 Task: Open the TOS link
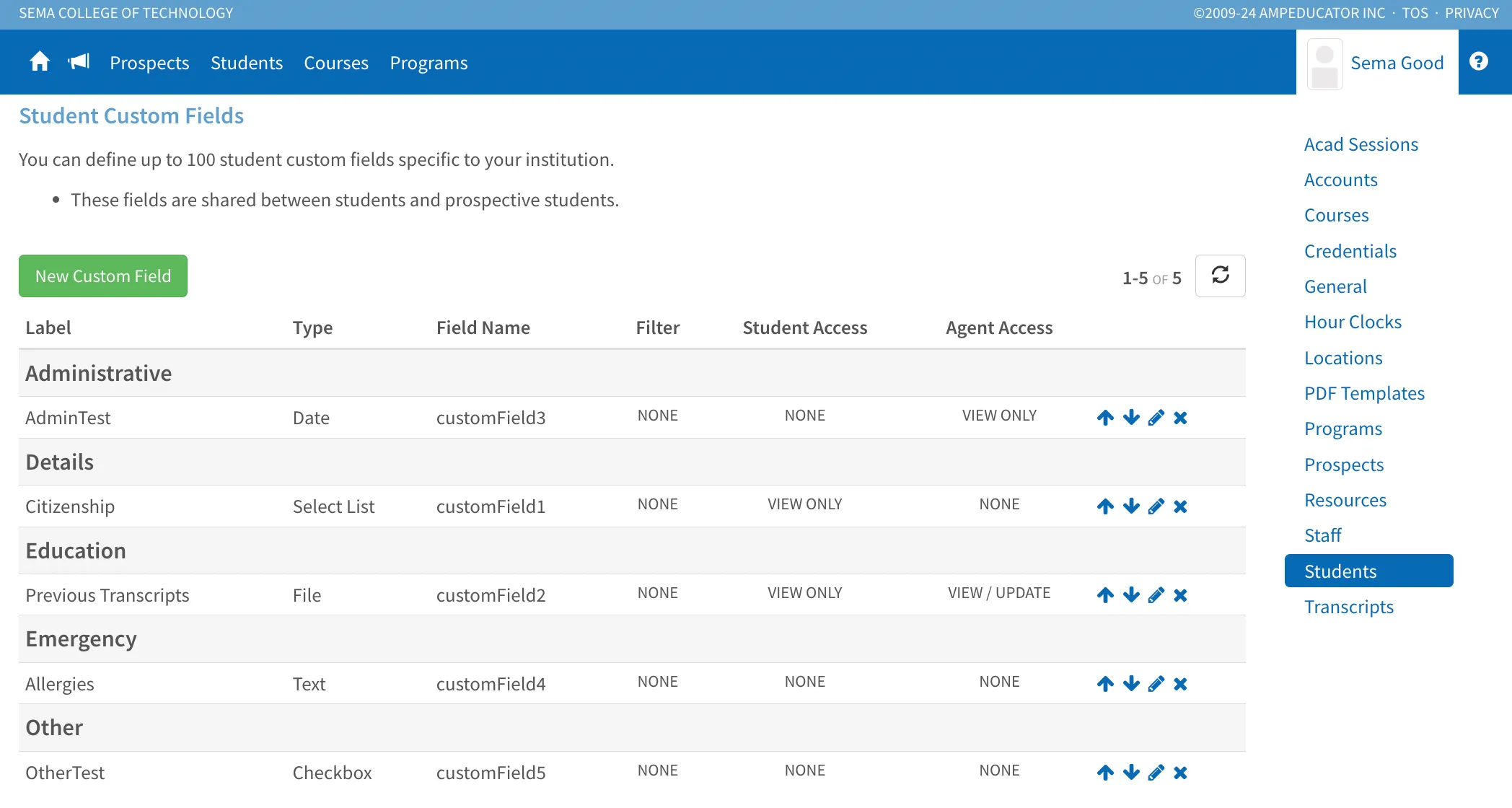[1415, 13]
